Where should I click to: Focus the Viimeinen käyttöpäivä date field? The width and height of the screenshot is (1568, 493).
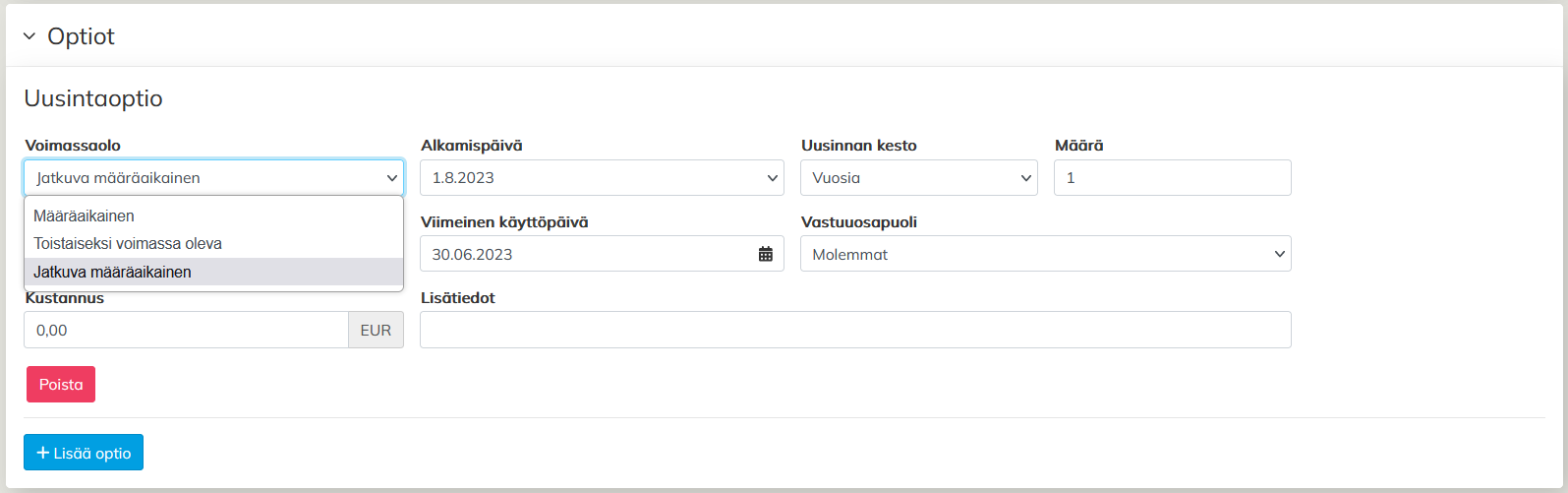pyautogui.click(x=588, y=254)
